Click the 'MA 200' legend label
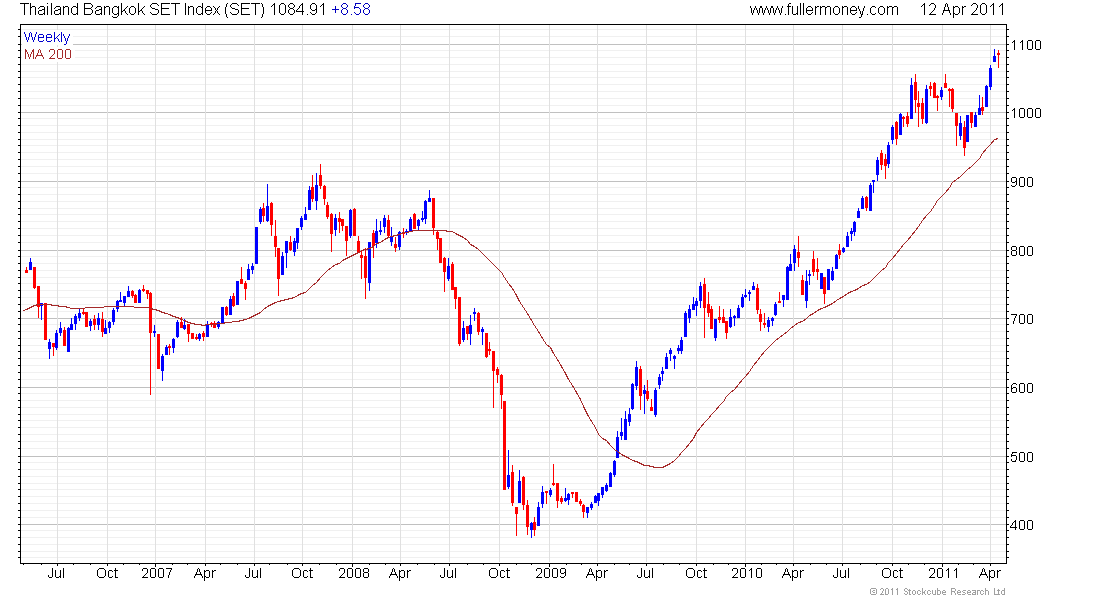The image size is (1100, 600). [48, 54]
